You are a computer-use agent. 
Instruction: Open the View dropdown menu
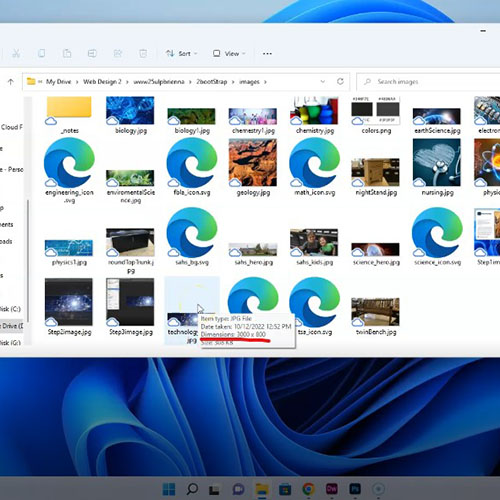[x=229, y=53]
